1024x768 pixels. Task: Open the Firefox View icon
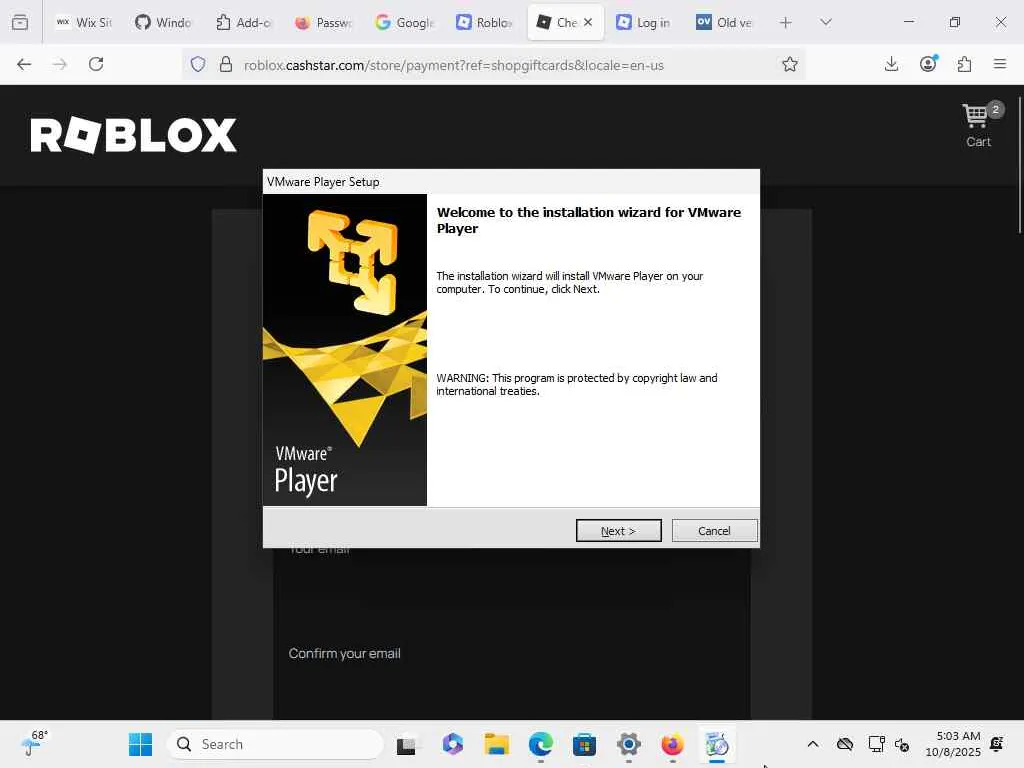[20, 22]
